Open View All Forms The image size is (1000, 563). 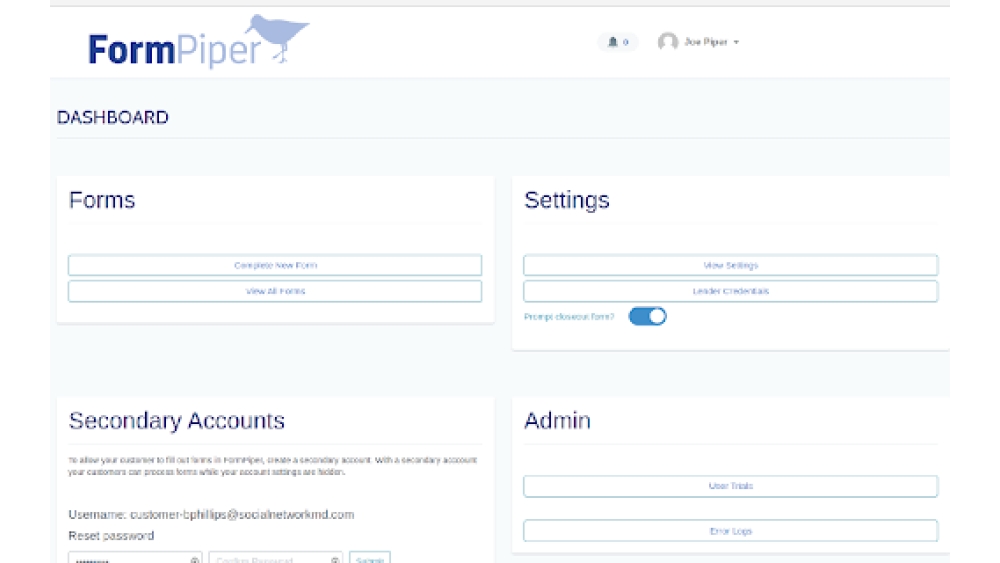[275, 291]
